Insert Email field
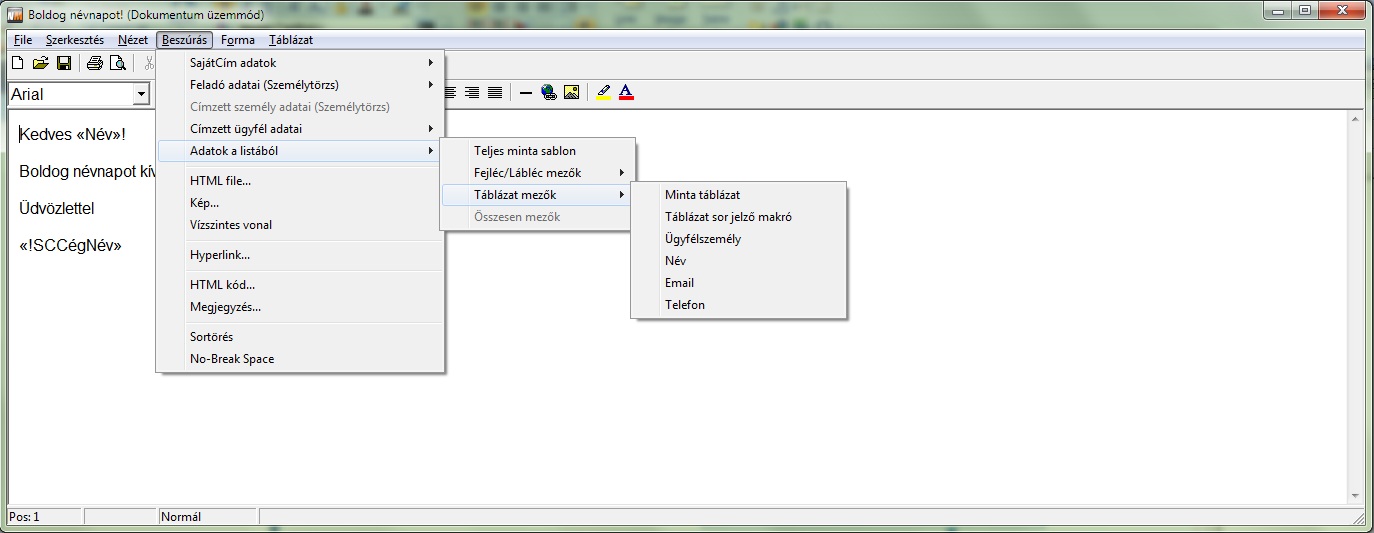The width and height of the screenshot is (1374, 533). (739, 283)
